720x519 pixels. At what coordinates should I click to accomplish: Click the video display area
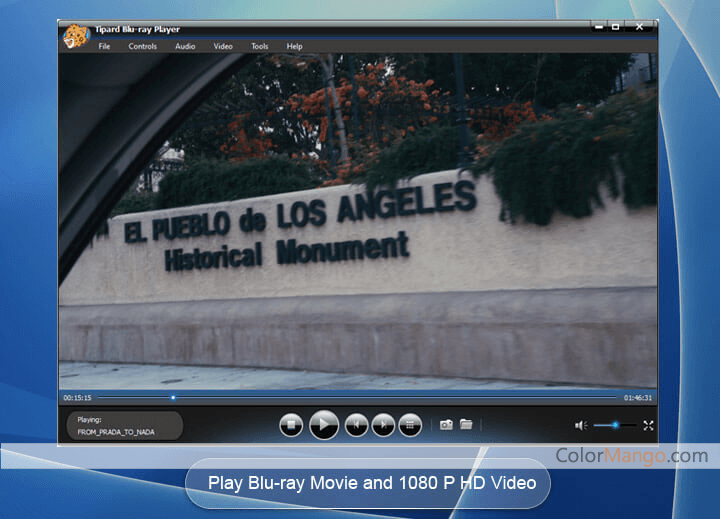tap(358, 221)
